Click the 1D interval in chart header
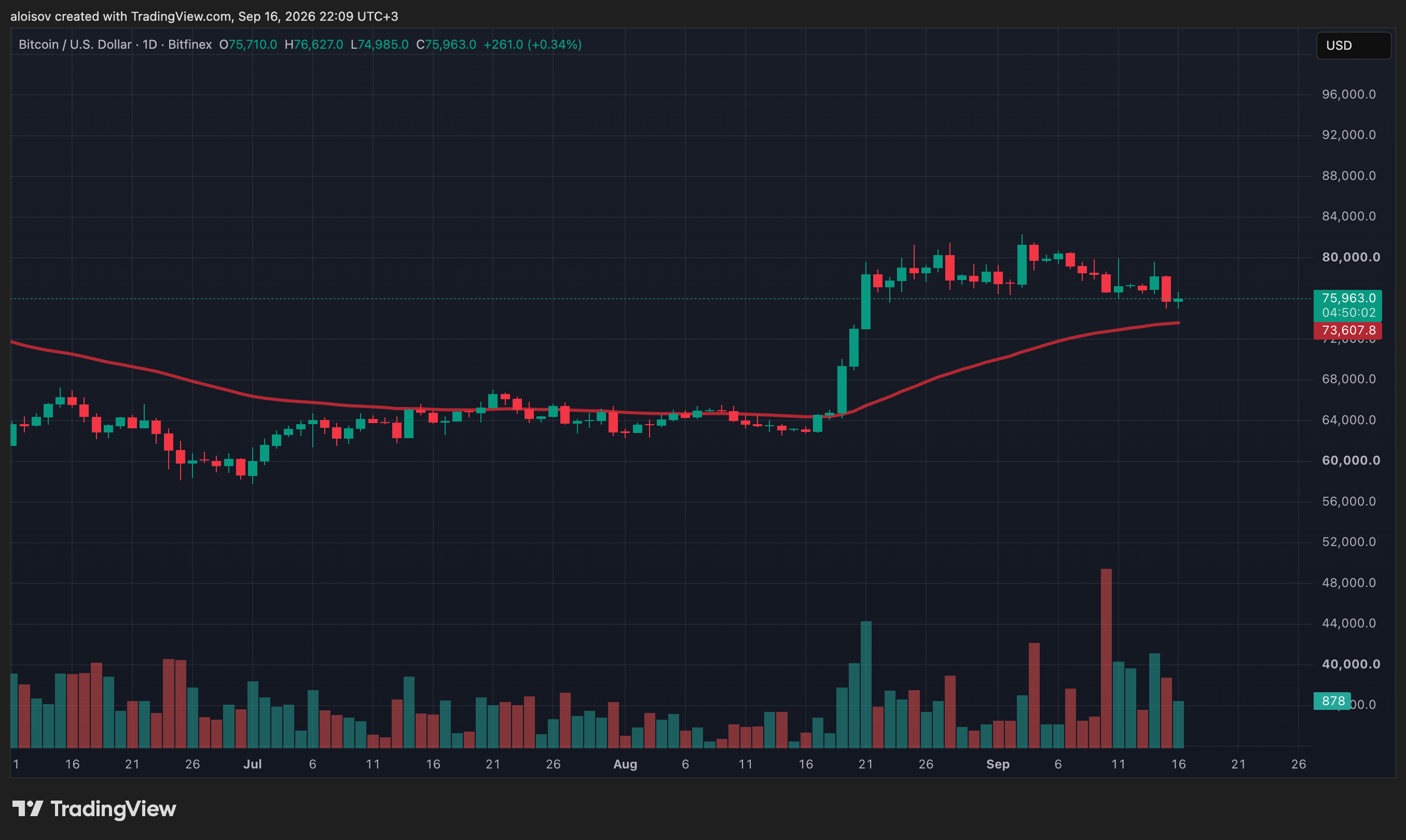1406x840 pixels. click(149, 44)
